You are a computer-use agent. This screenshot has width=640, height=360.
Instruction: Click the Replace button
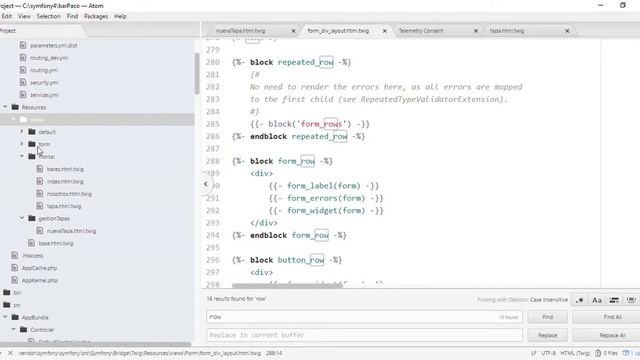coord(547,335)
